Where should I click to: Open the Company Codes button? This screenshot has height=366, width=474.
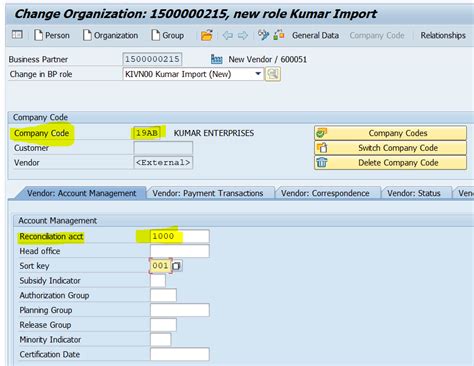[x=390, y=133]
